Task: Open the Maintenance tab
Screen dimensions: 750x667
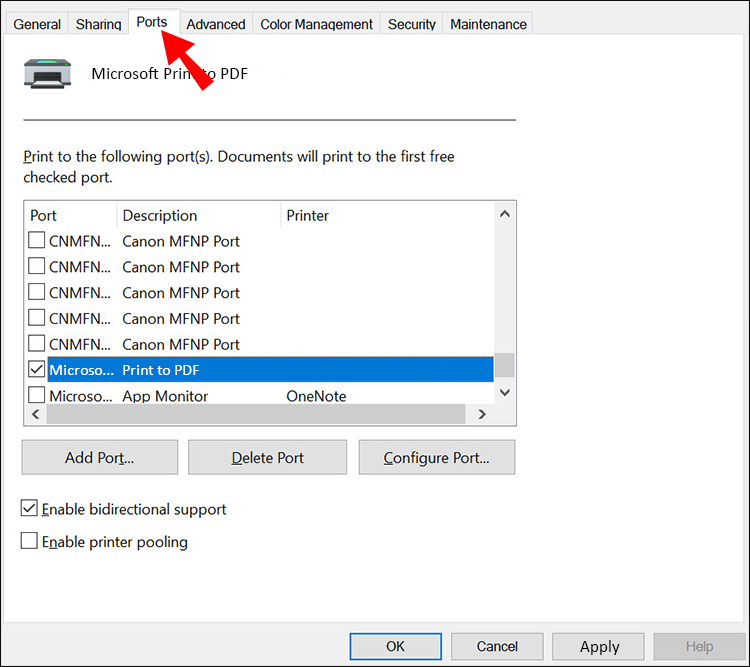Action: pos(488,24)
